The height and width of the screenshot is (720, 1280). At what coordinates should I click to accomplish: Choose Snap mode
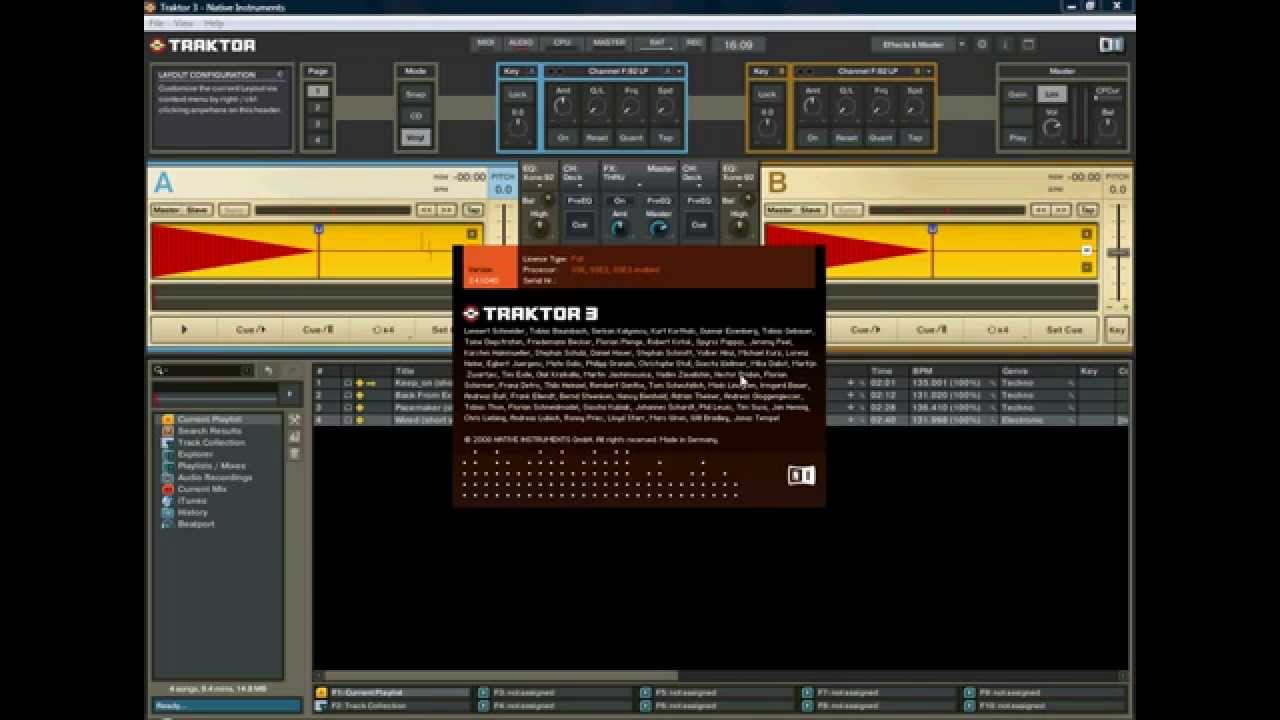point(416,94)
